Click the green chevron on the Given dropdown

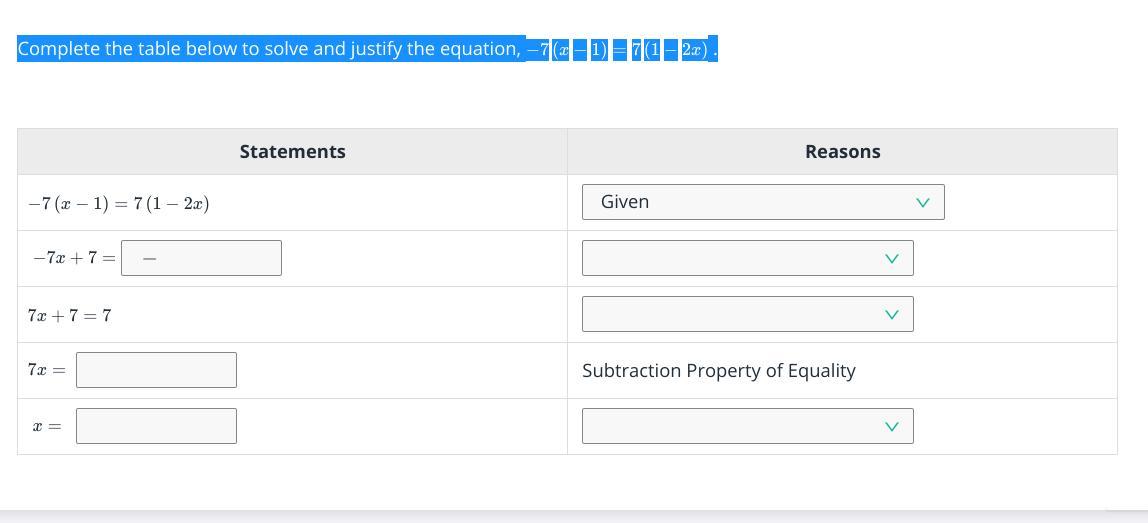pos(922,202)
